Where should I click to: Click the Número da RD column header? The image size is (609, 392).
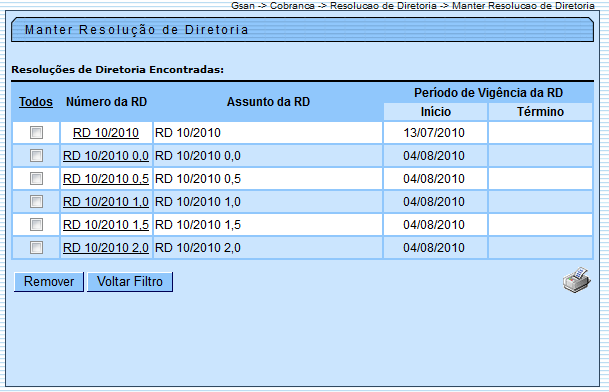click(106, 102)
